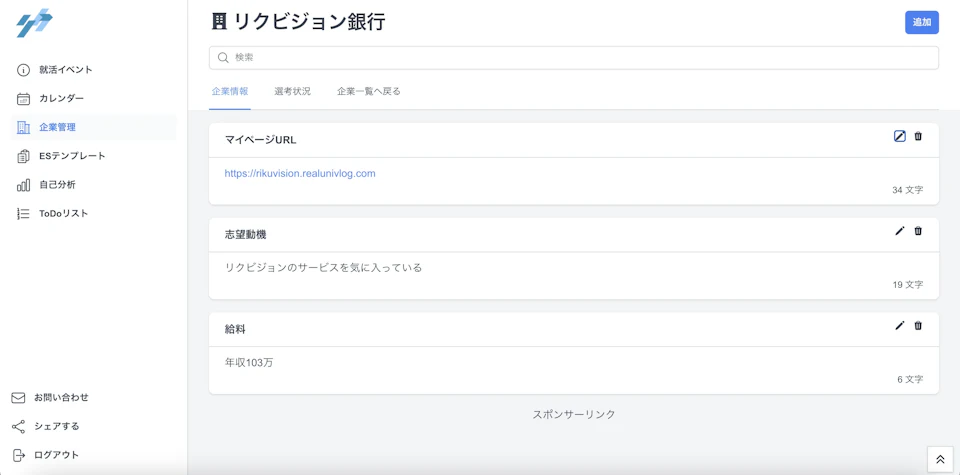The width and height of the screenshot is (960, 475).
Task: Click the text 年収103万
Action: tap(249, 362)
